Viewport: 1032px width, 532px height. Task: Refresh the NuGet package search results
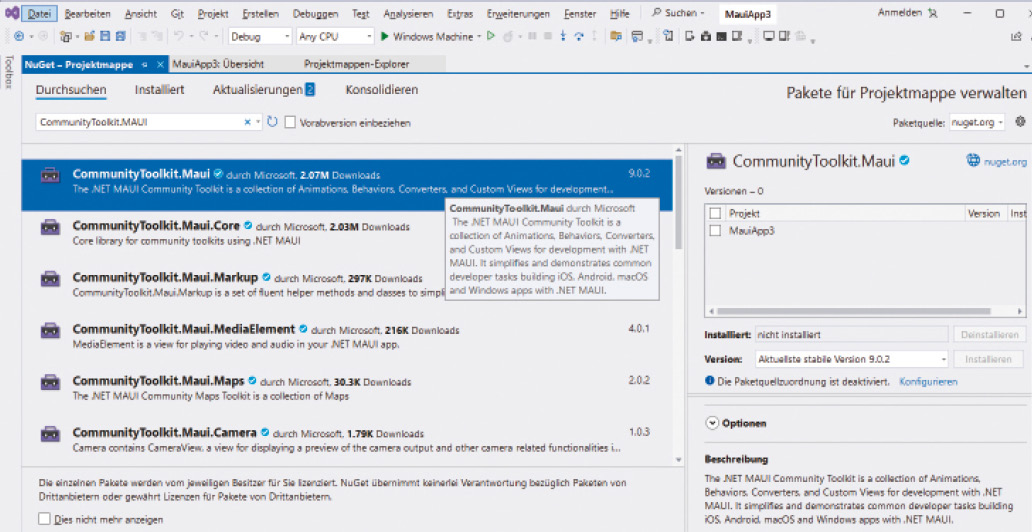(x=272, y=122)
